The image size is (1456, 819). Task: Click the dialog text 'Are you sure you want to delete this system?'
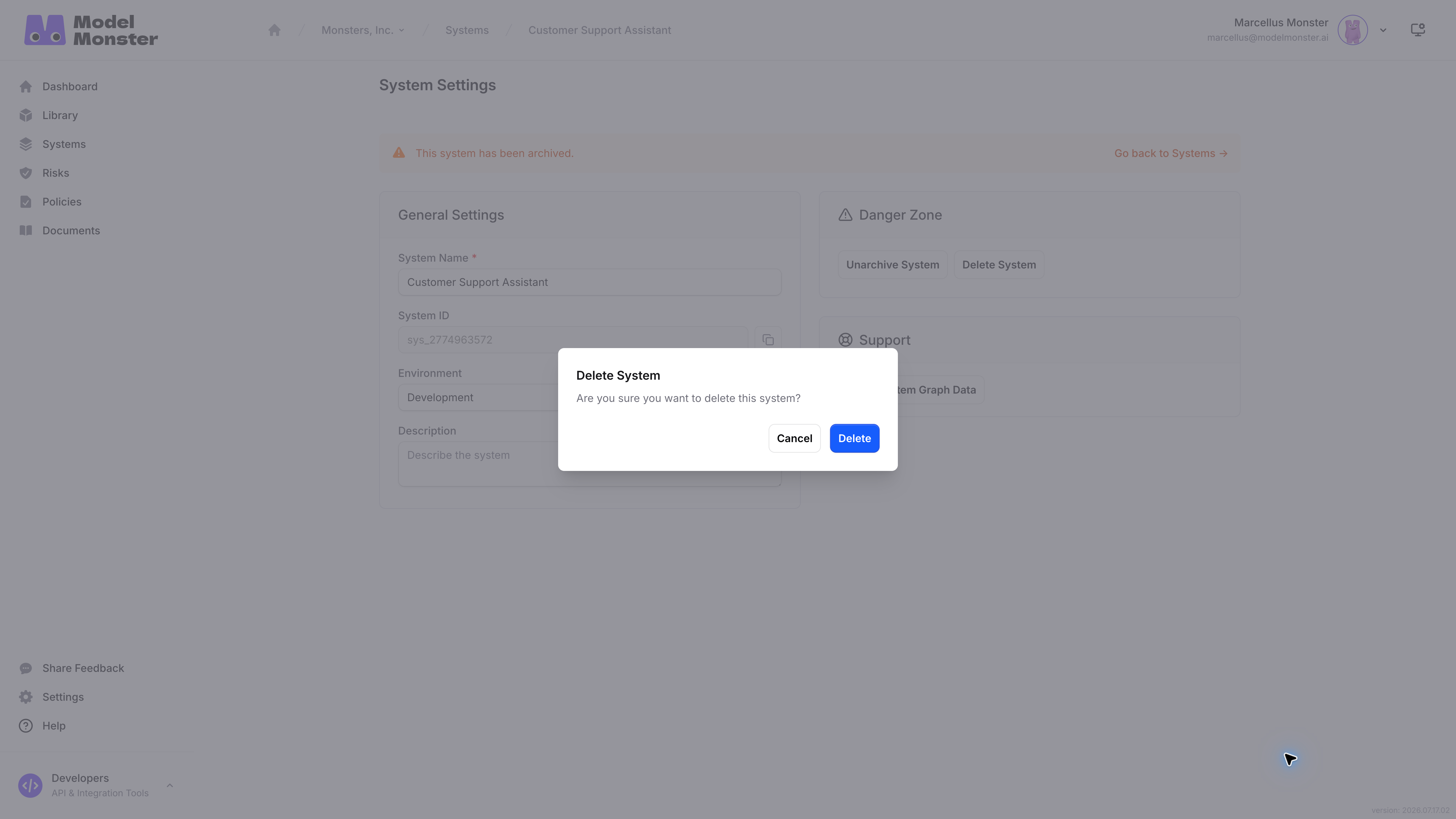point(688,398)
